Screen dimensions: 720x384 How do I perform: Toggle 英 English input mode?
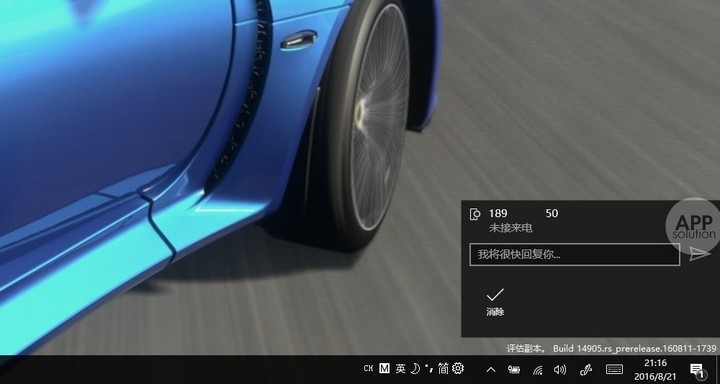coord(400,368)
